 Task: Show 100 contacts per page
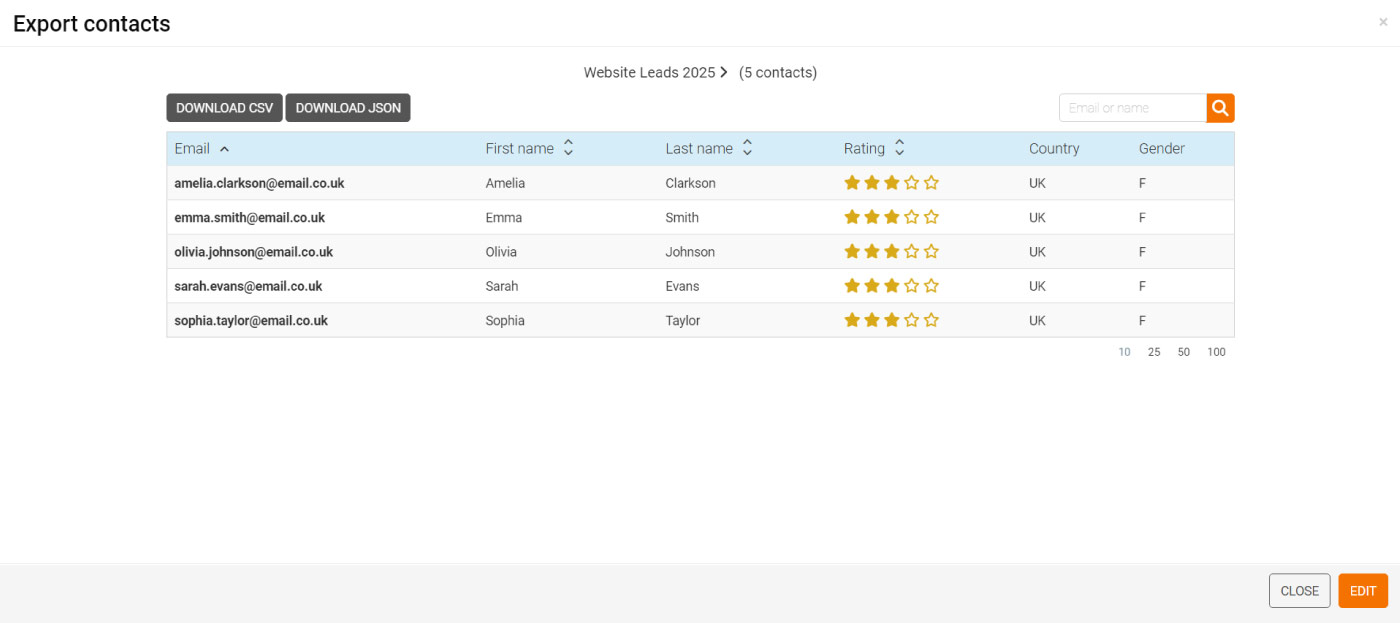(x=1215, y=352)
